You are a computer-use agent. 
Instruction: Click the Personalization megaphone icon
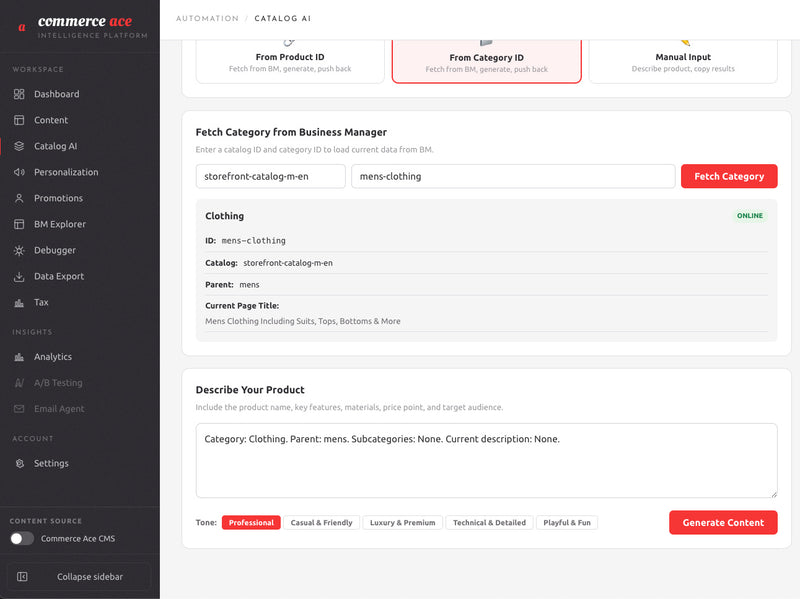pos(19,172)
